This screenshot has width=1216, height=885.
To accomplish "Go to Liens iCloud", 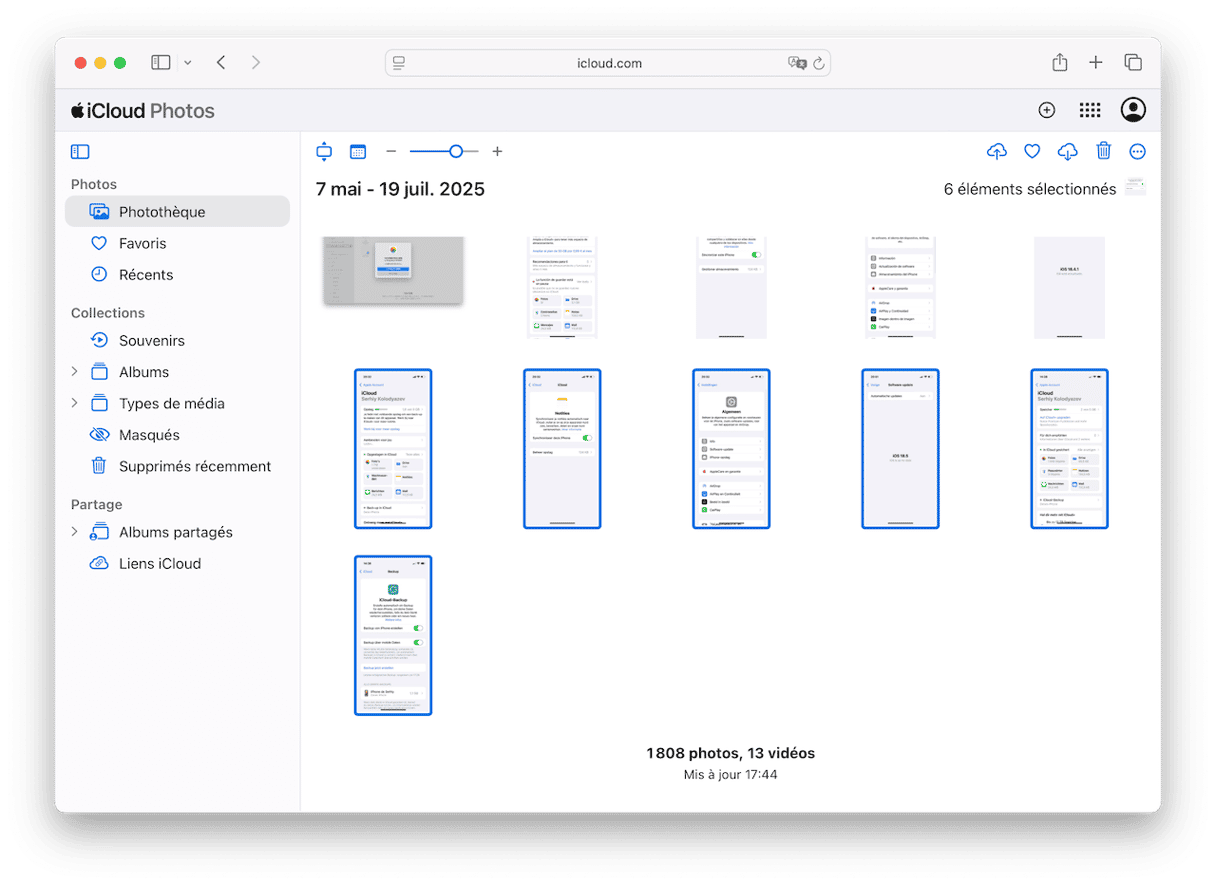I will click(159, 563).
